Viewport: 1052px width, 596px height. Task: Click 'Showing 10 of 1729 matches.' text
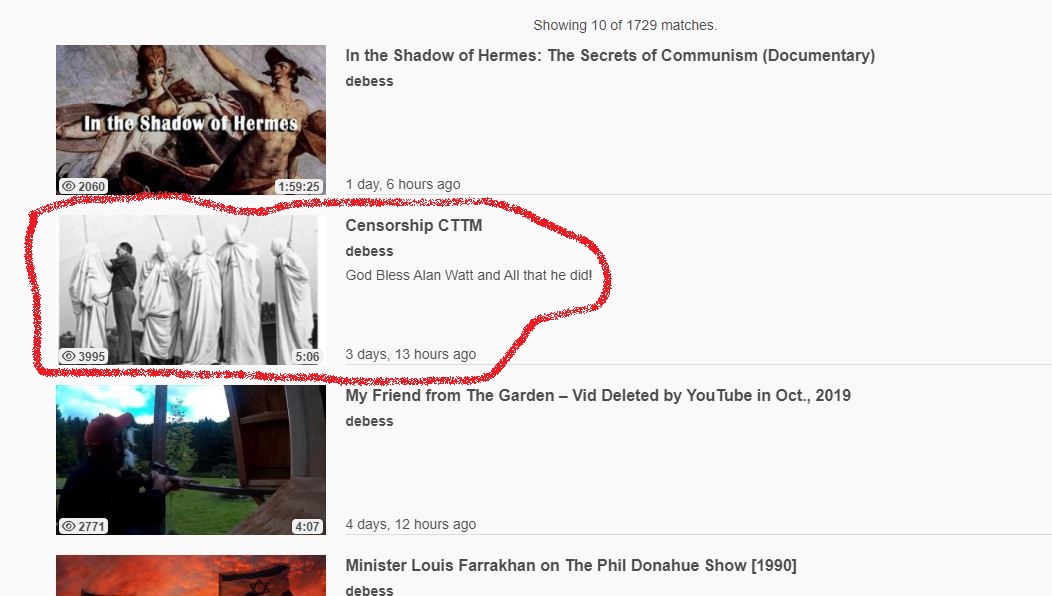[x=625, y=26]
